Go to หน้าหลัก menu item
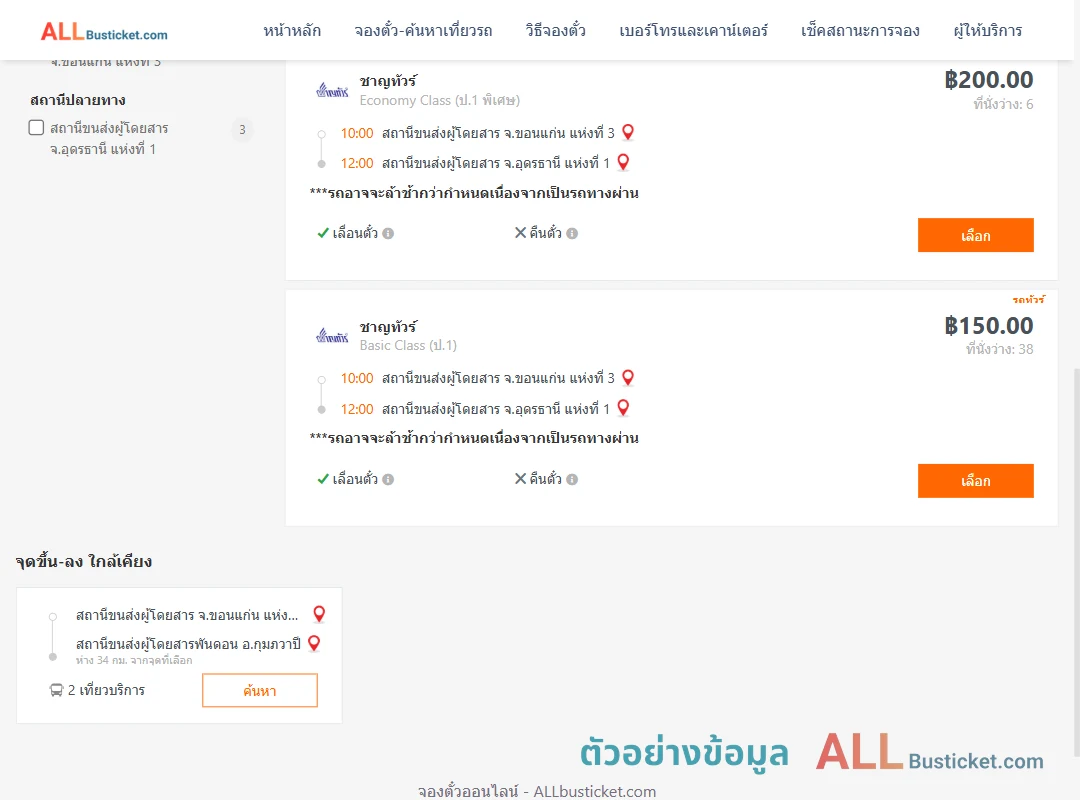 click(292, 30)
